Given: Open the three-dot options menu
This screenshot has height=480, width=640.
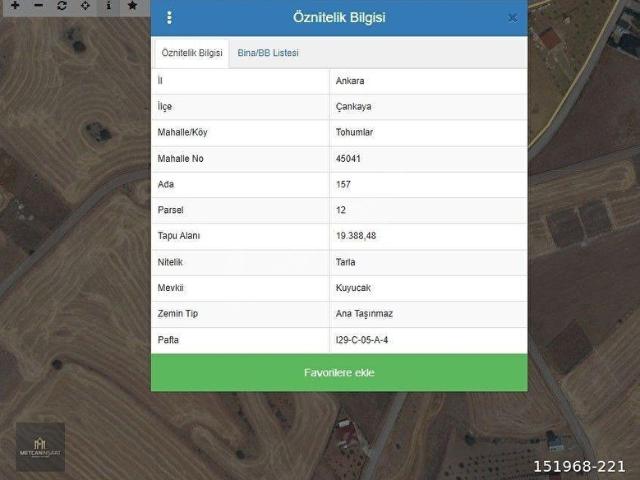Looking at the screenshot, I should point(169,18).
